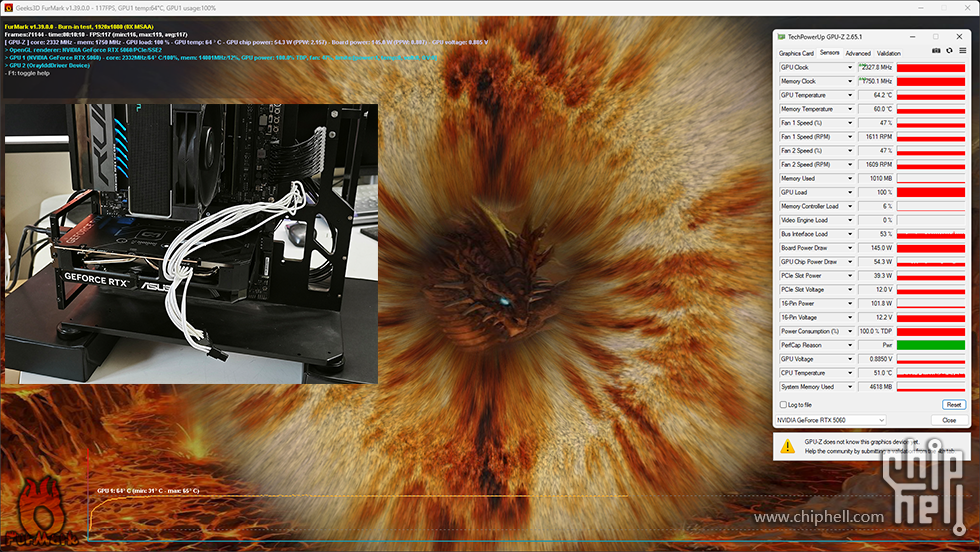Select the Sensors tab
Screen dimensions: 980x552
[829, 53]
